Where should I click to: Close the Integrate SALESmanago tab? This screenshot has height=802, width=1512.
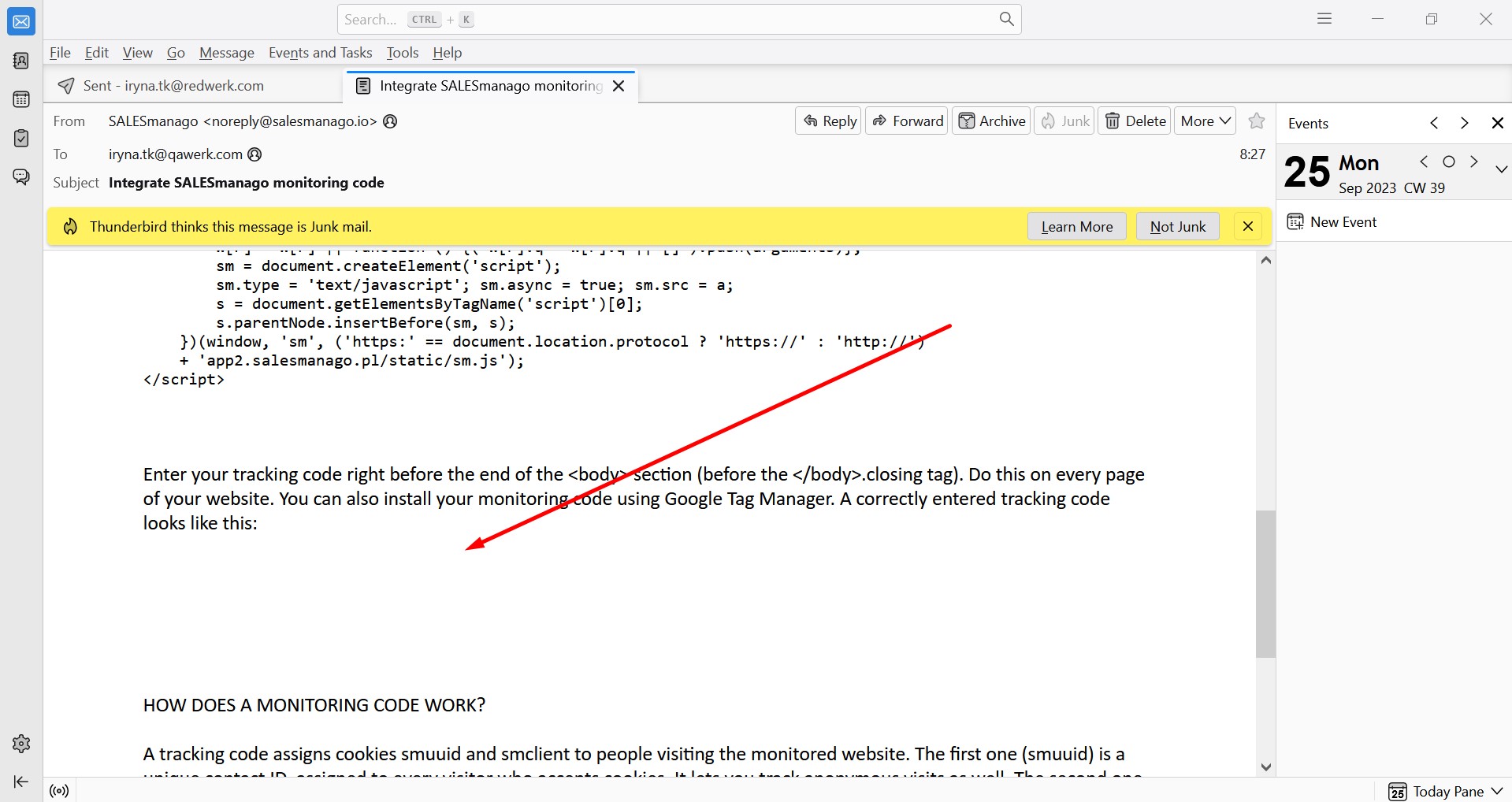pyautogui.click(x=619, y=86)
